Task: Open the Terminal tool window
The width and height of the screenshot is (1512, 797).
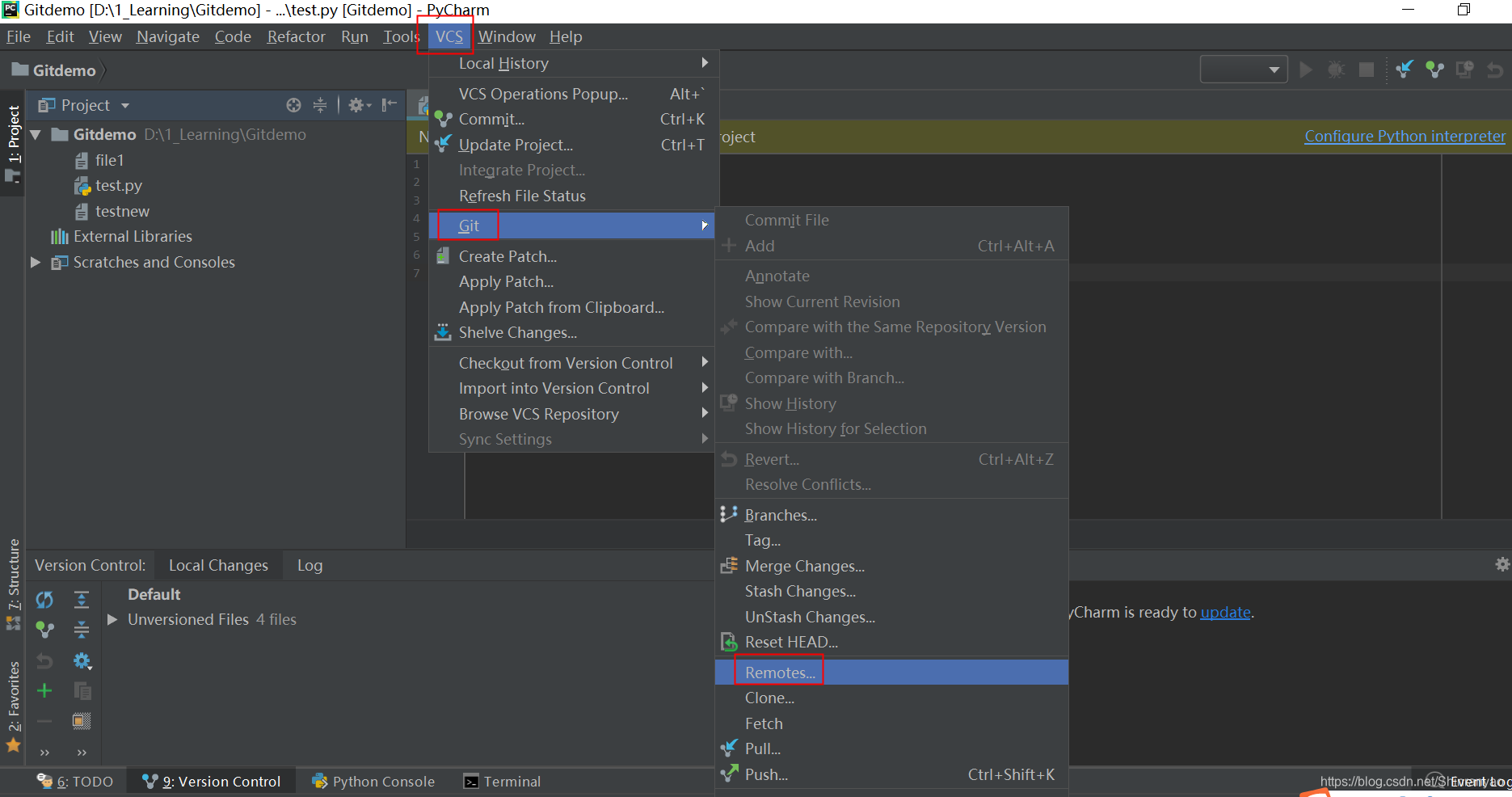Action: click(x=502, y=782)
